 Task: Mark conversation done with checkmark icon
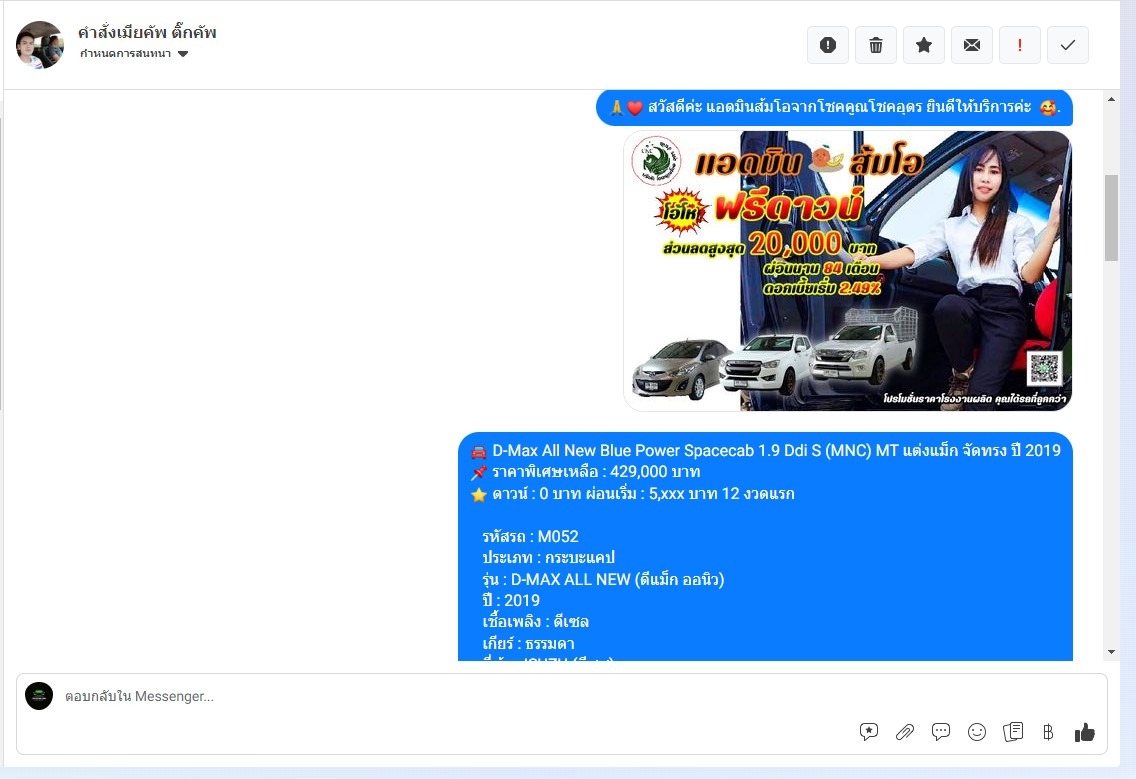(1067, 45)
